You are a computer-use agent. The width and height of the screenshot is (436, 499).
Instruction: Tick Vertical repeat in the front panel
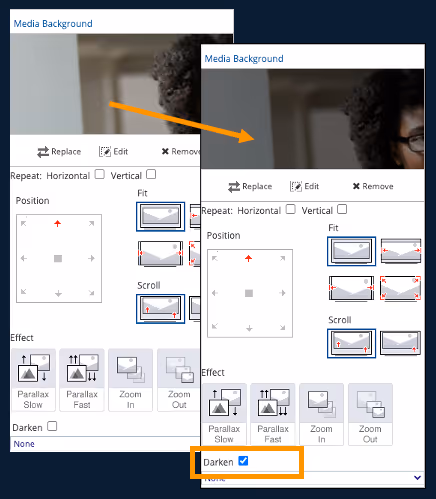coord(342,209)
